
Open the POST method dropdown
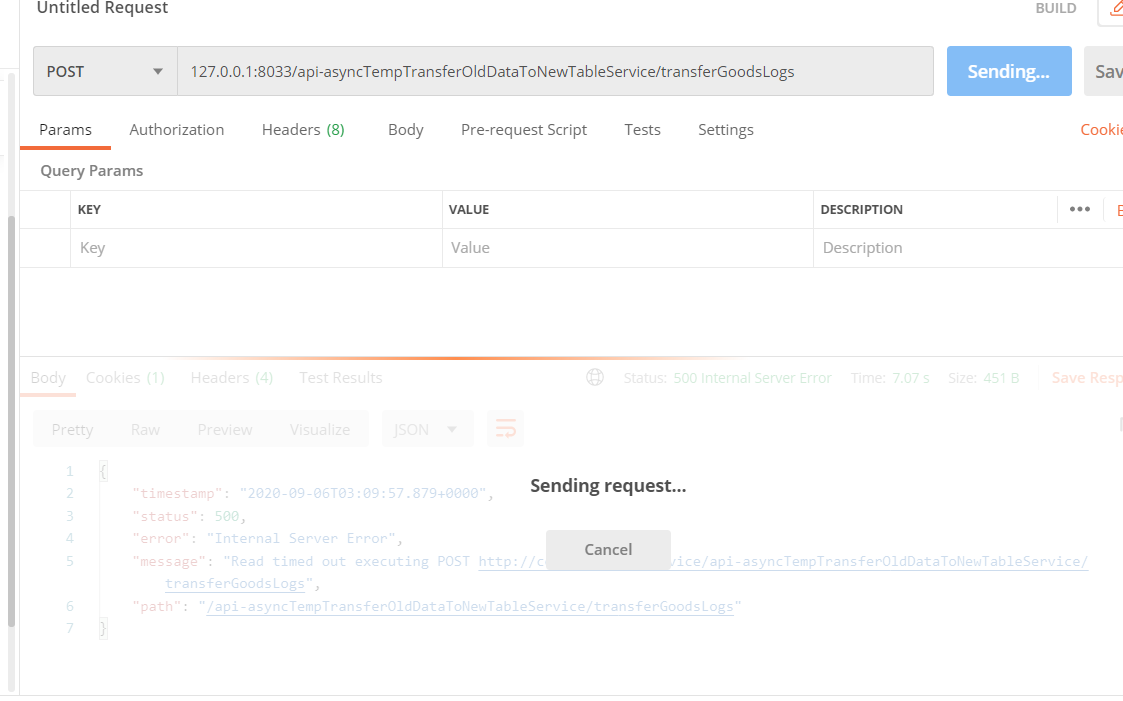105,72
